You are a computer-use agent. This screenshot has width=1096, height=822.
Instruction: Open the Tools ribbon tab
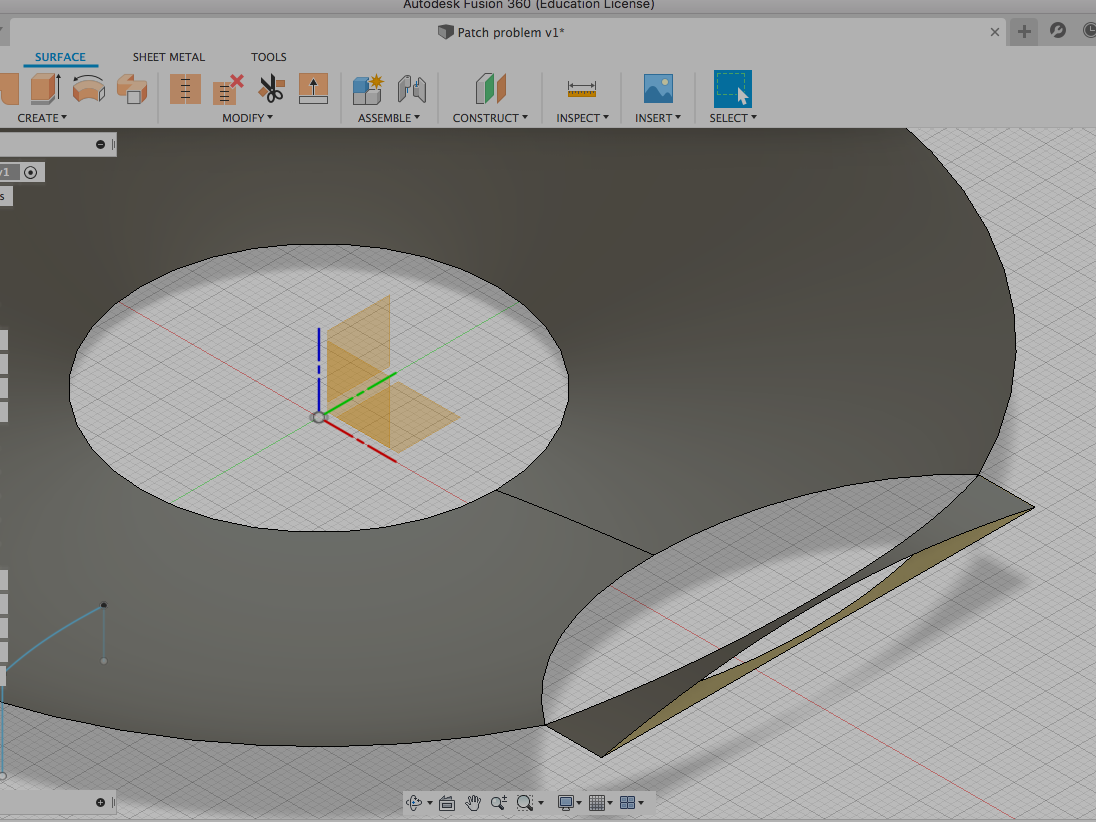point(268,57)
